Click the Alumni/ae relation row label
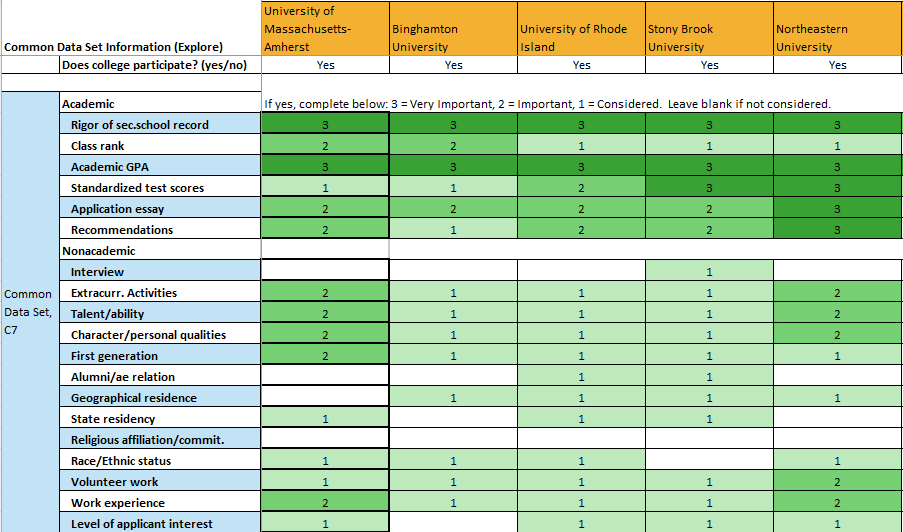Screen dimensions: 903x532 pyautogui.click(x=160, y=377)
